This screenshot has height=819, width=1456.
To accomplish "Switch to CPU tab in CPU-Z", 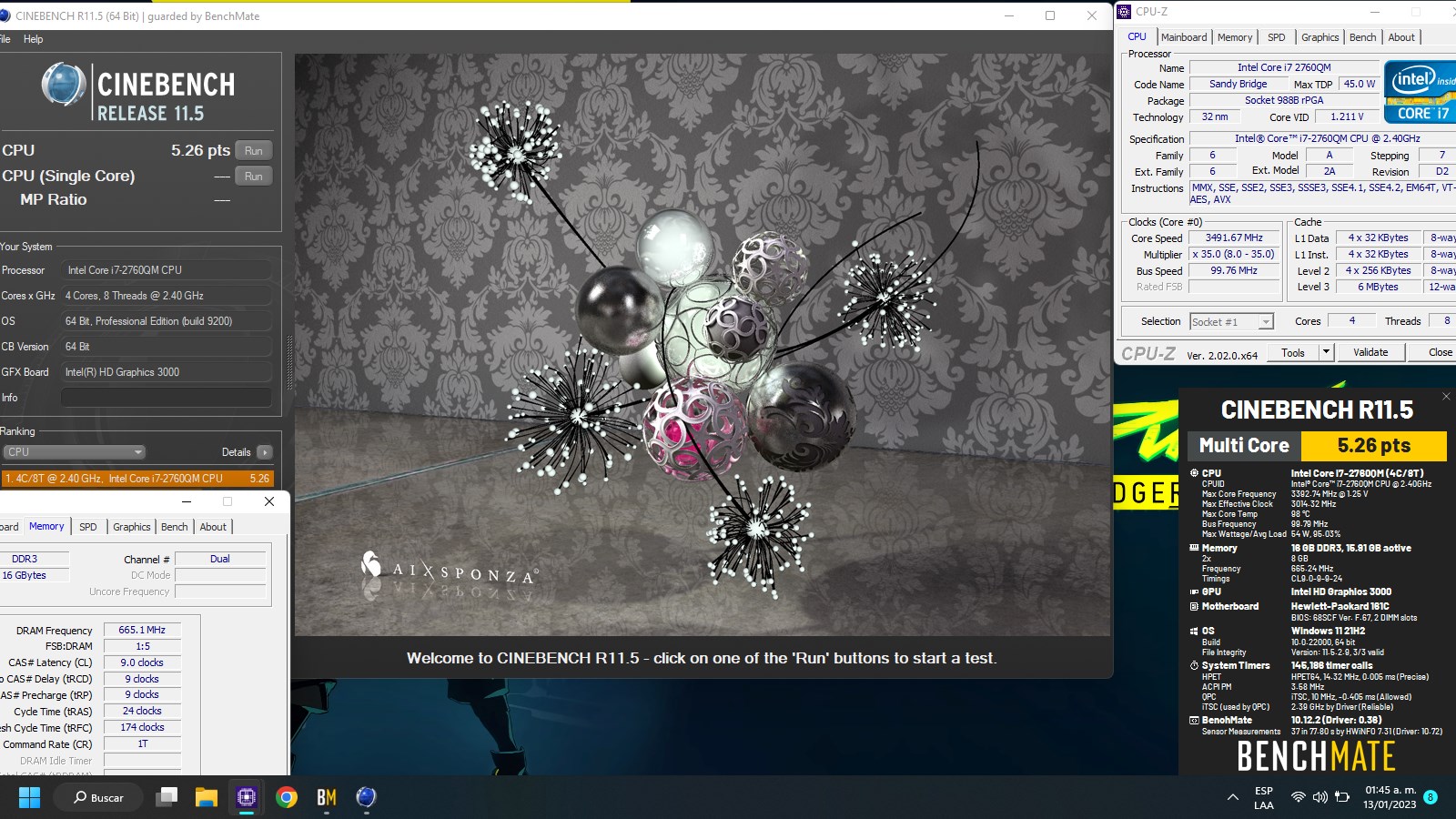I will click(x=1137, y=37).
